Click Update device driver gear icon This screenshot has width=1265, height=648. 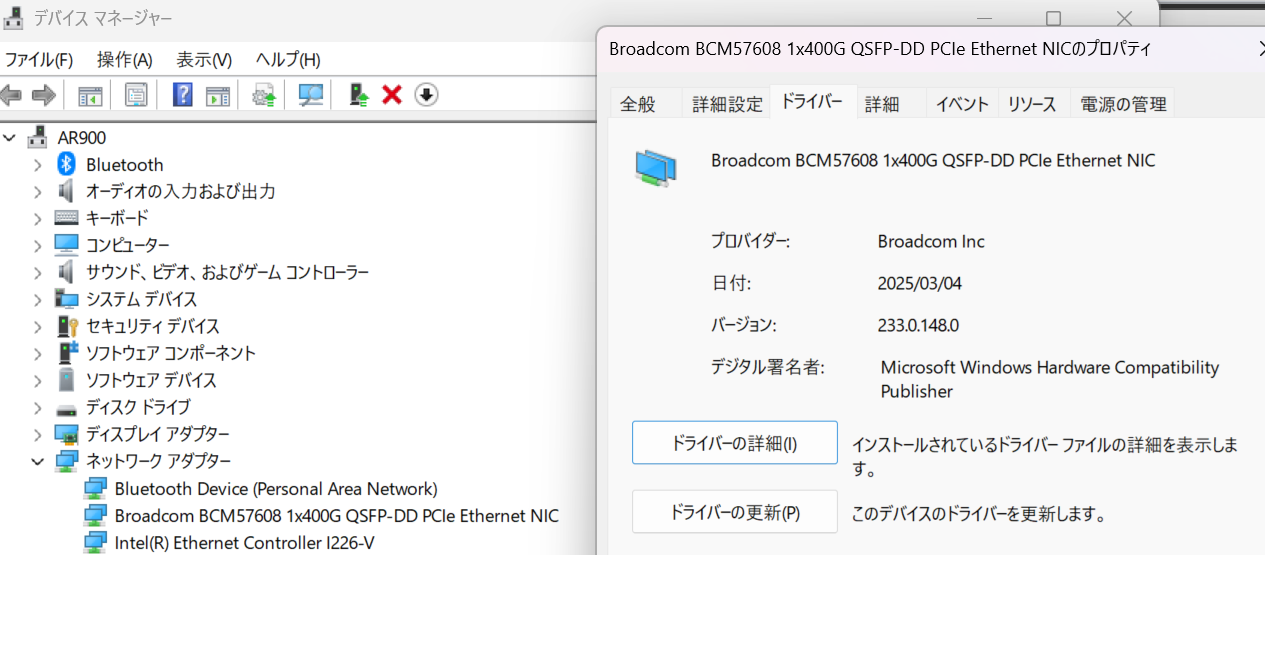(264, 95)
